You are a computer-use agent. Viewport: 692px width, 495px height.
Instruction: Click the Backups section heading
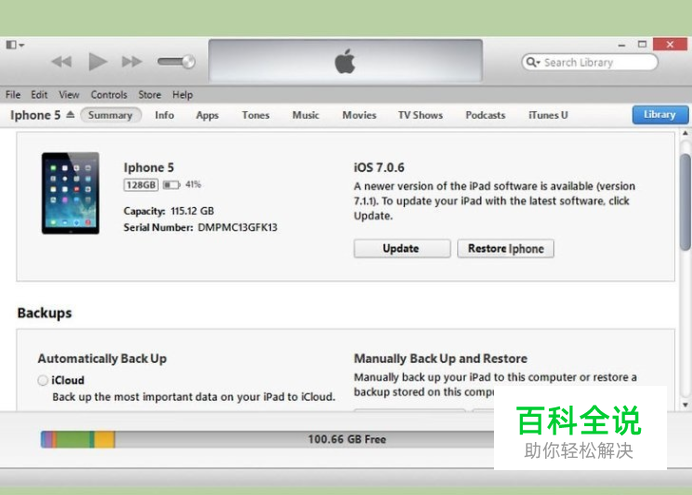pyautogui.click(x=45, y=313)
